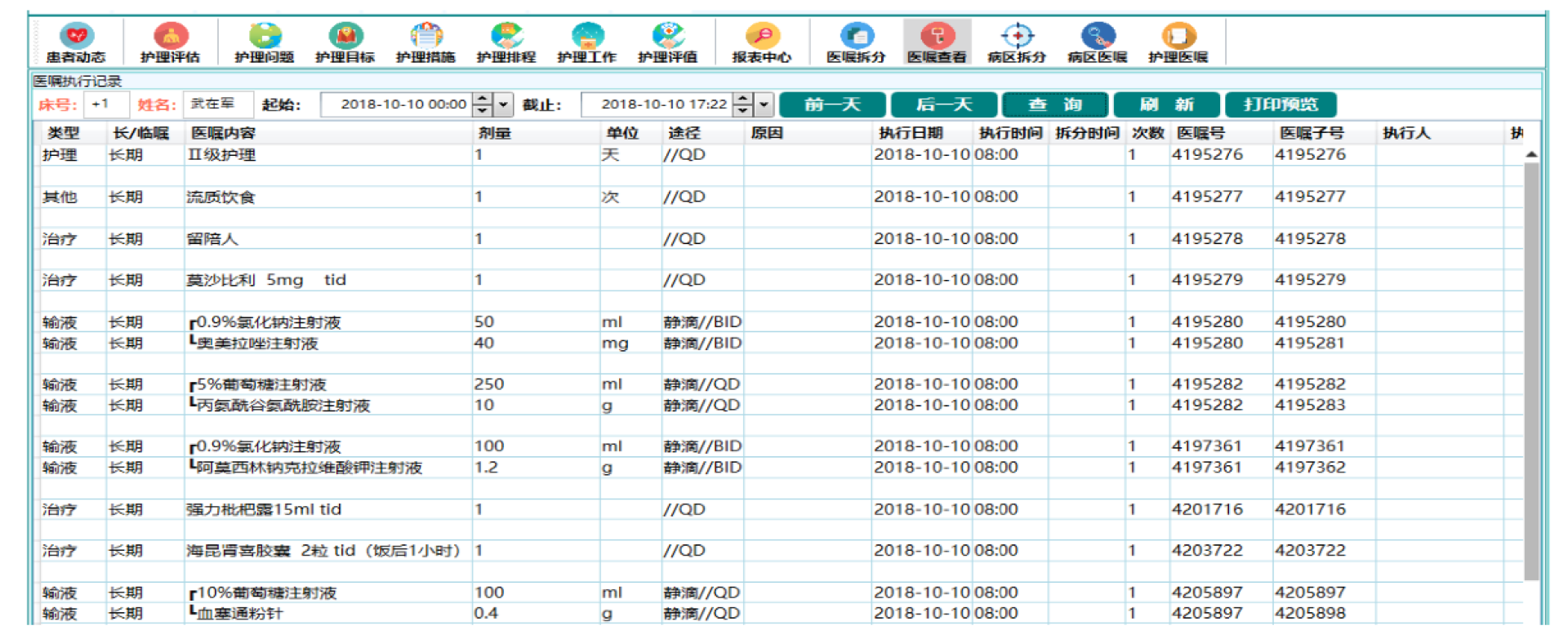1568x639 pixels.
Task: Click the 医嘱内容 column header
Action: (223, 133)
